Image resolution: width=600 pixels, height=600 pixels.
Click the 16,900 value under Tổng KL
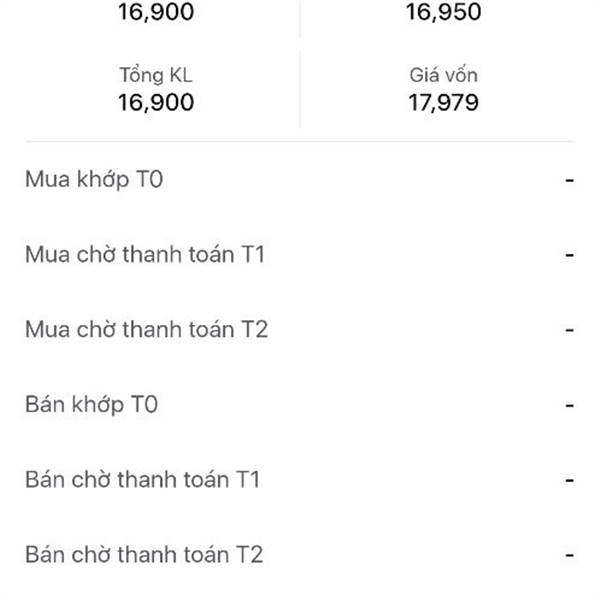click(x=155, y=102)
